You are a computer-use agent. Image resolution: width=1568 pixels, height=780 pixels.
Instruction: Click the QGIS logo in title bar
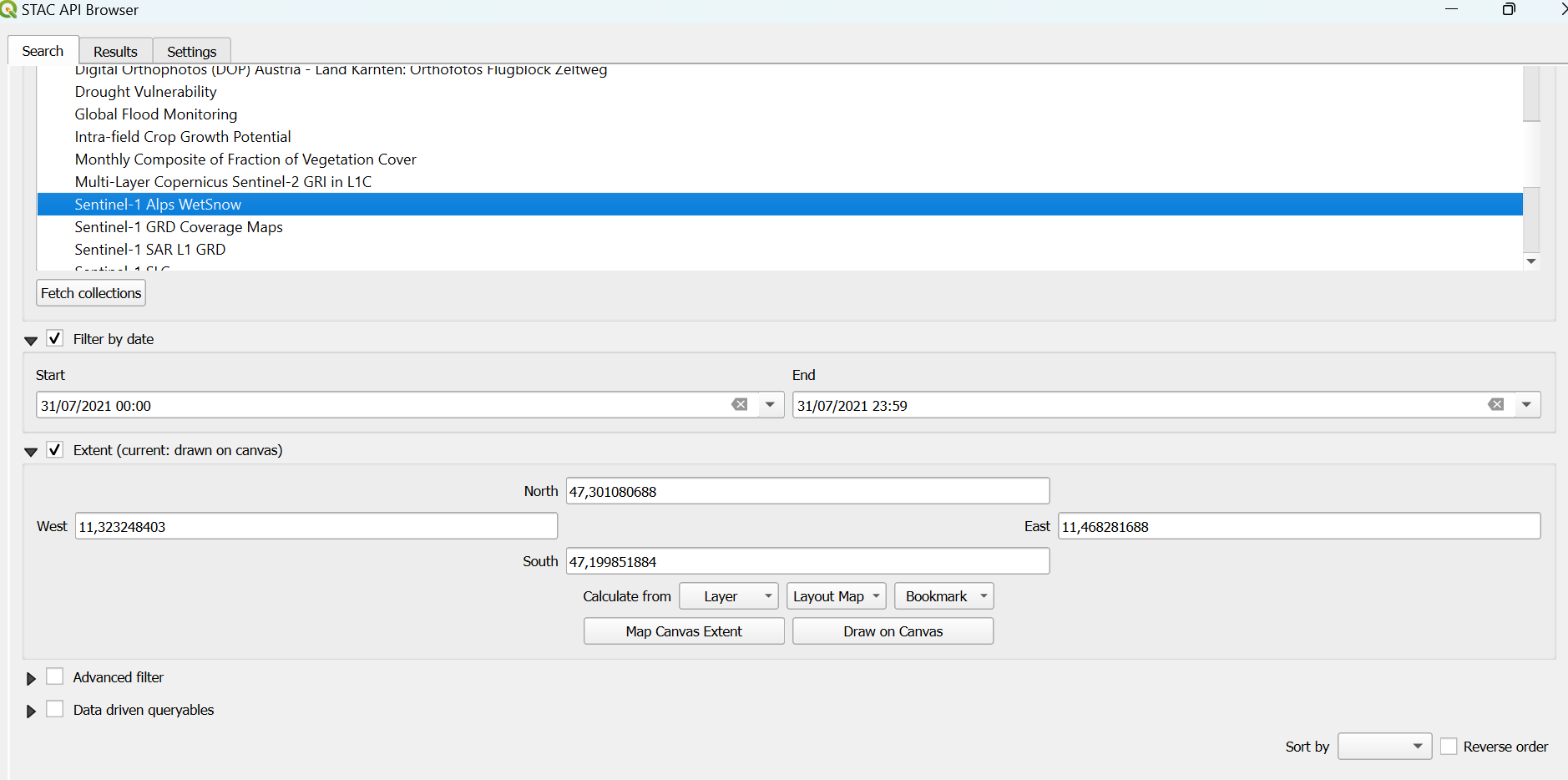pyautogui.click(x=8, y=9)
